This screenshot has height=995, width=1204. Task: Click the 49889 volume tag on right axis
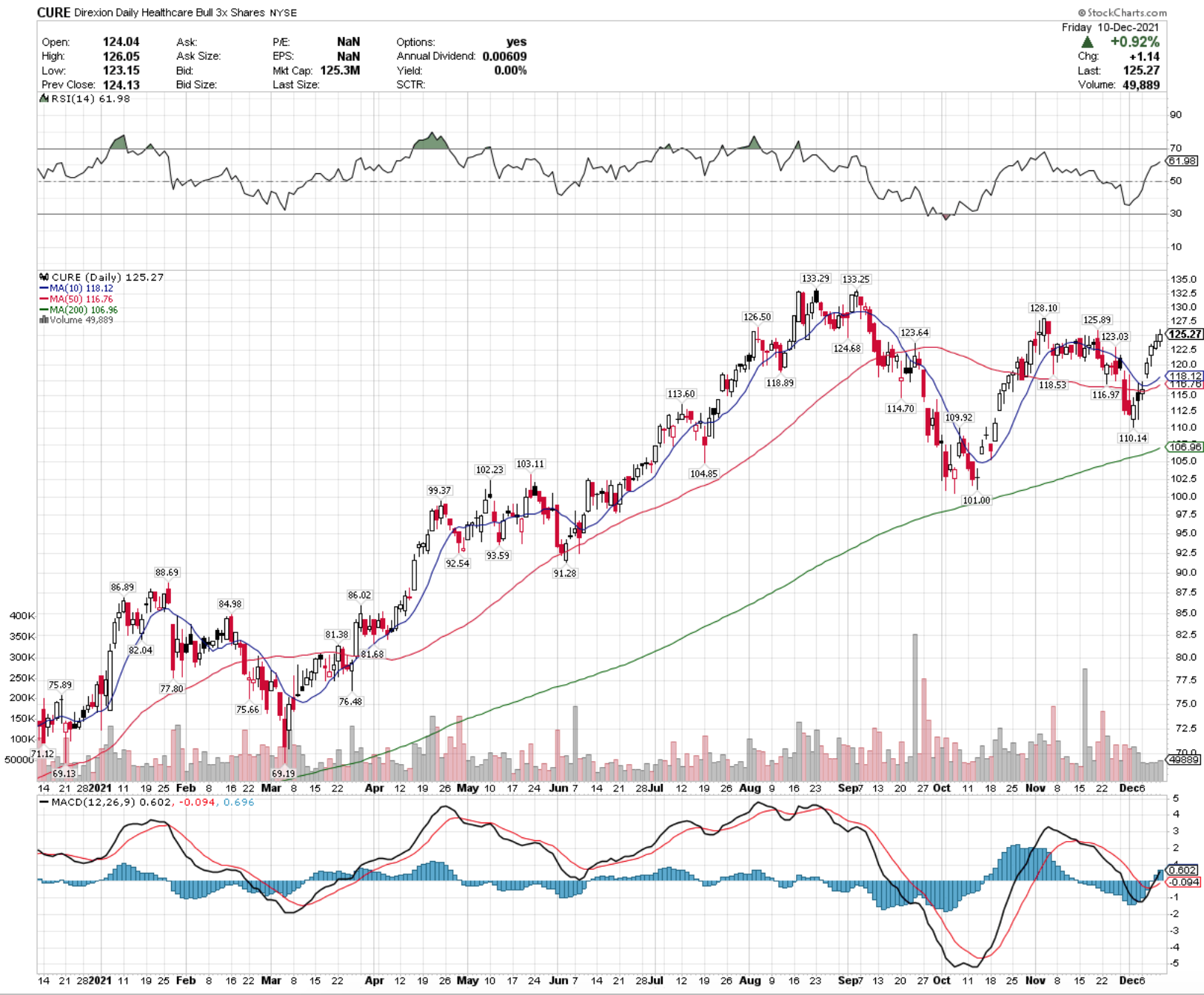[1183, 760]
